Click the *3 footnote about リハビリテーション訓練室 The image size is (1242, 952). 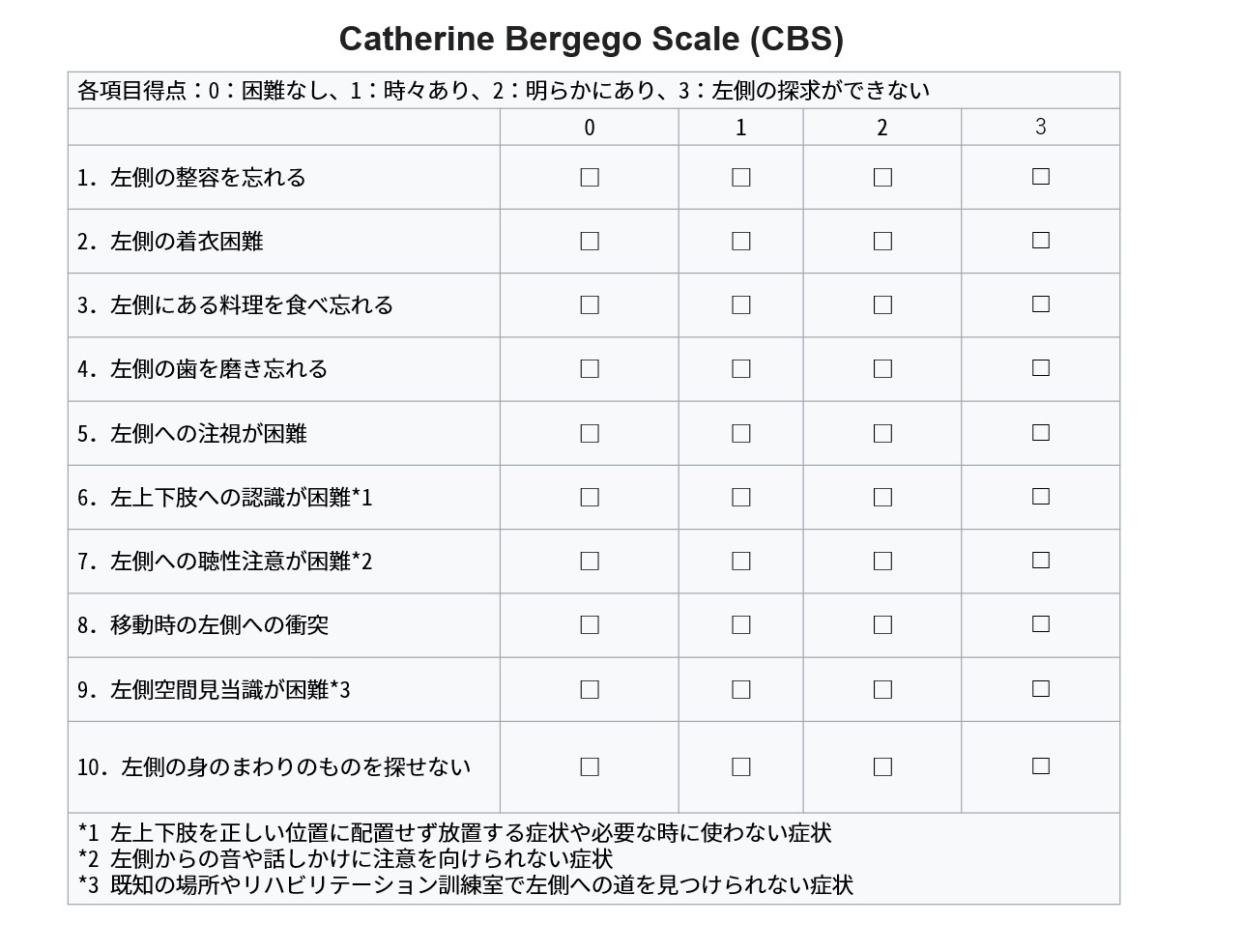465,885
